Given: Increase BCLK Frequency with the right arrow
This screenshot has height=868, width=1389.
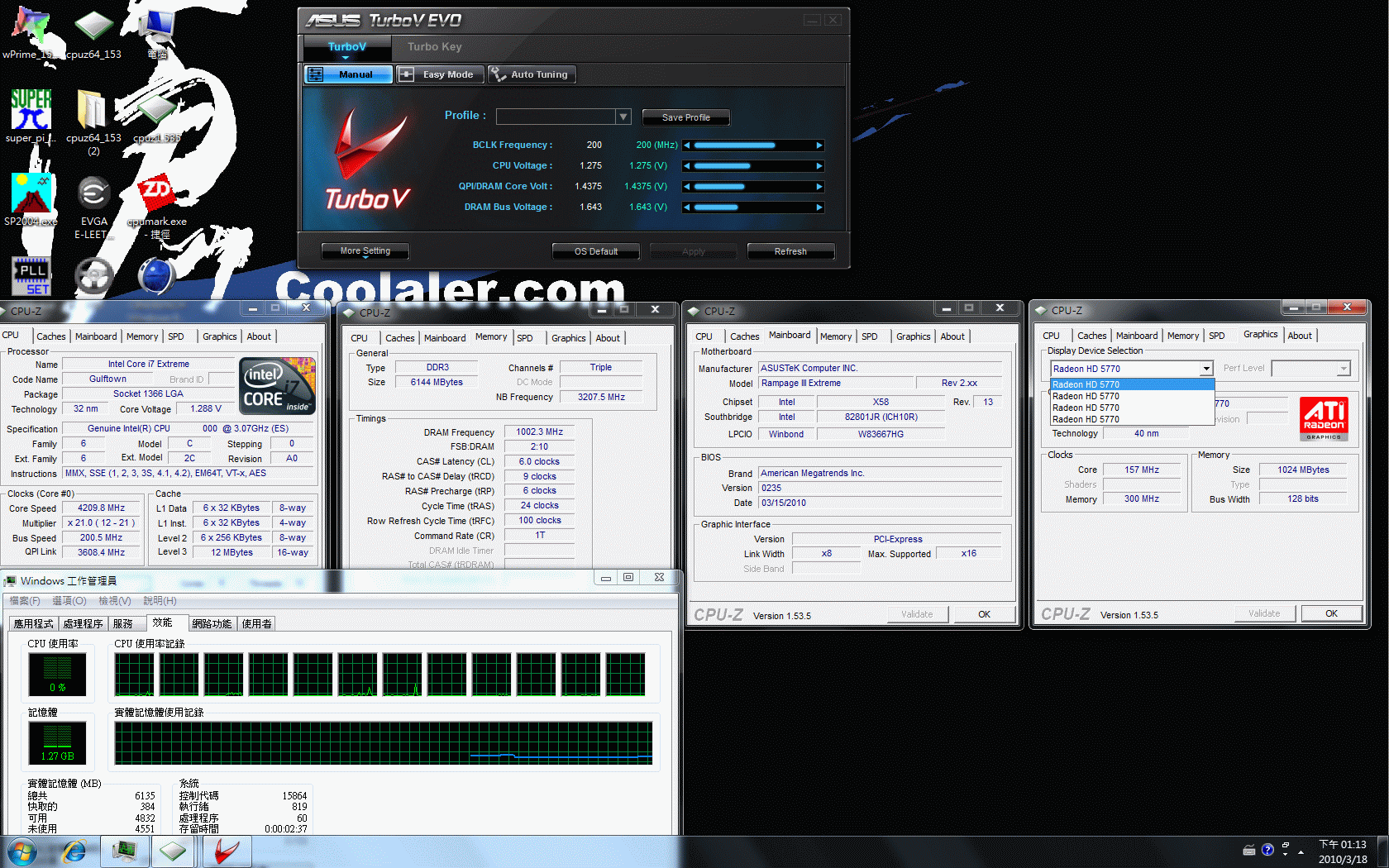Looking at the screenshot, I should tap(819, 145).
